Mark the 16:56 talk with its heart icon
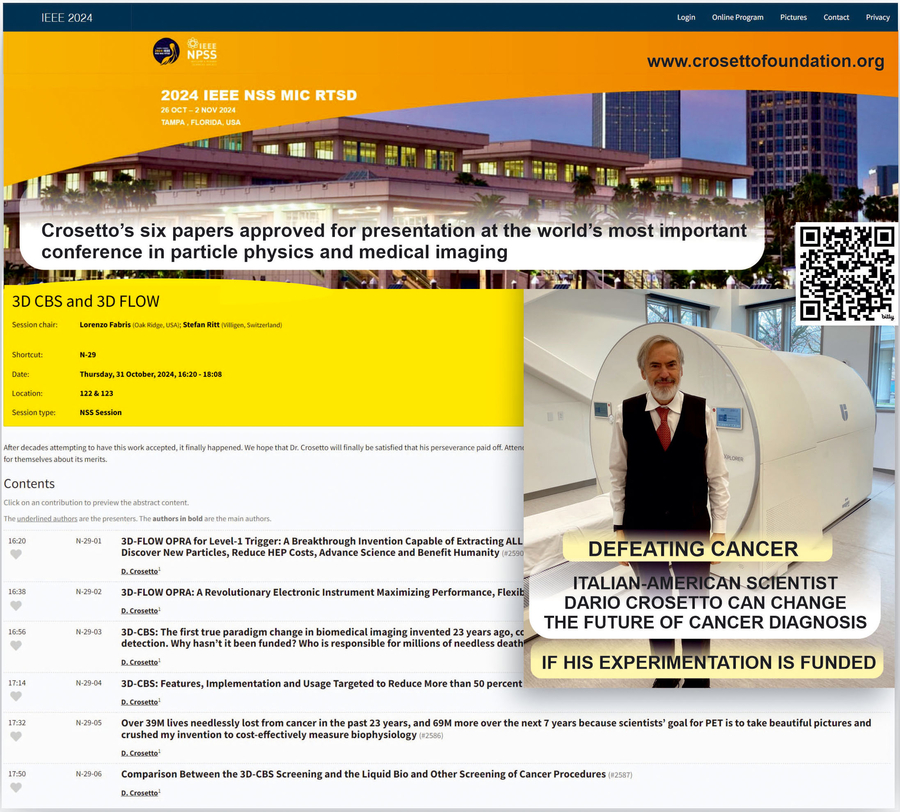The image size is (900, 812). (x=15, y=646)
